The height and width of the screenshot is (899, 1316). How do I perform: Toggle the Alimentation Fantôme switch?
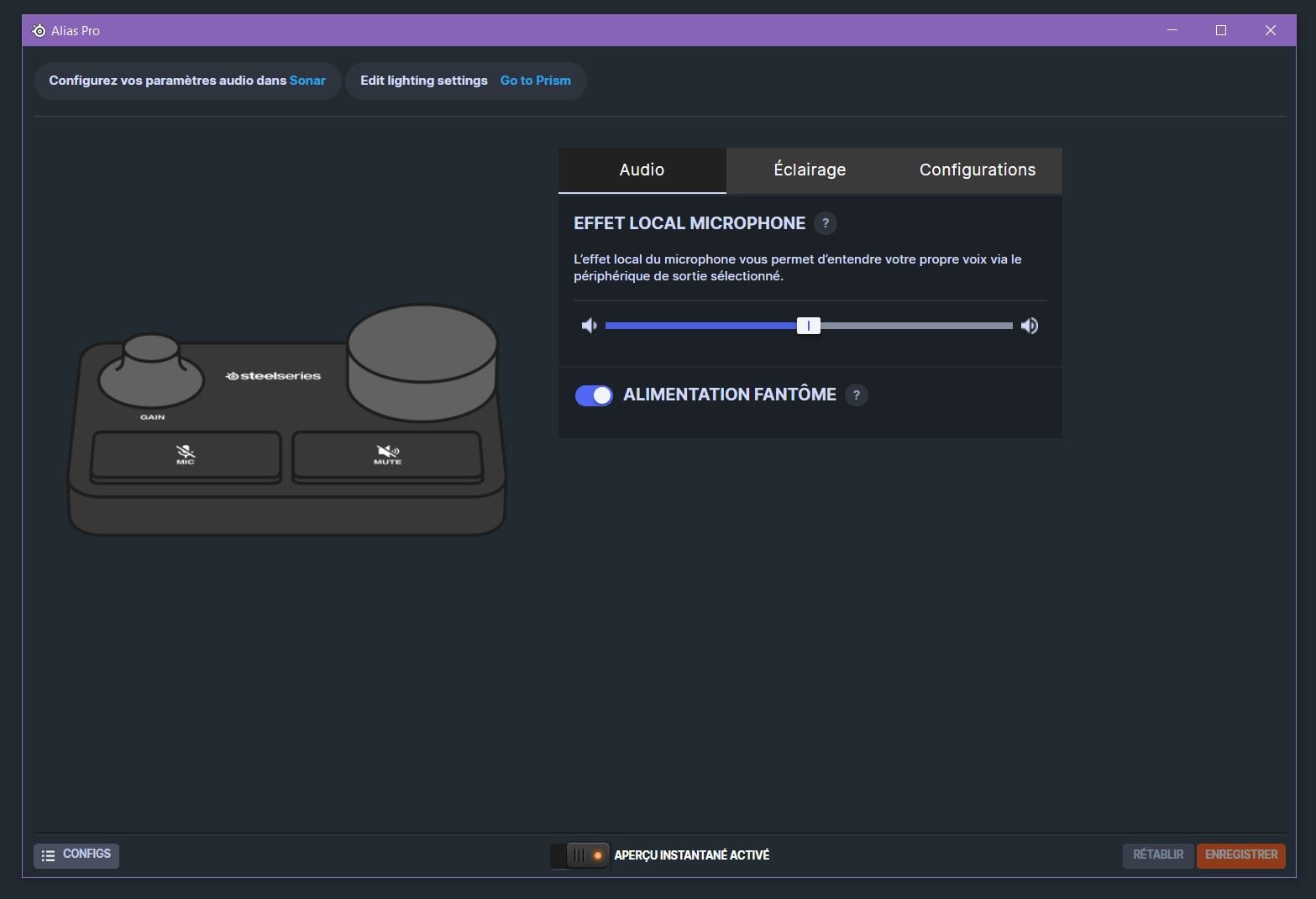click(x=594, y=395)
